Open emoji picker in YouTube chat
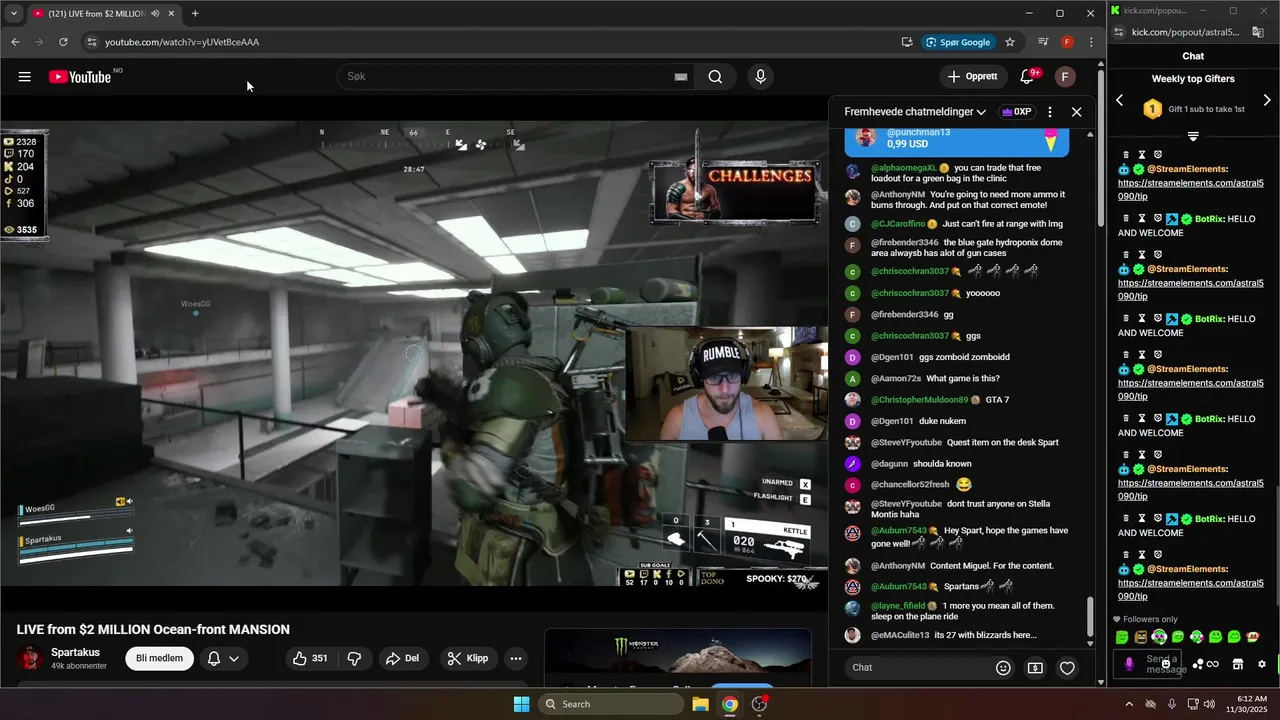Viewport: 1280px width, 720px height. 1004,668
